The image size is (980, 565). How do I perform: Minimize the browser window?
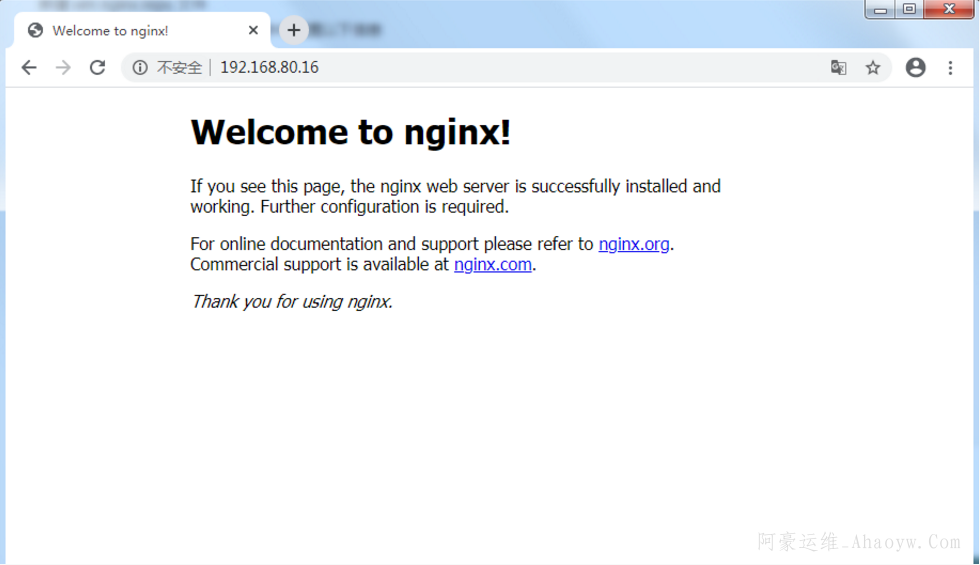[881, 10]
